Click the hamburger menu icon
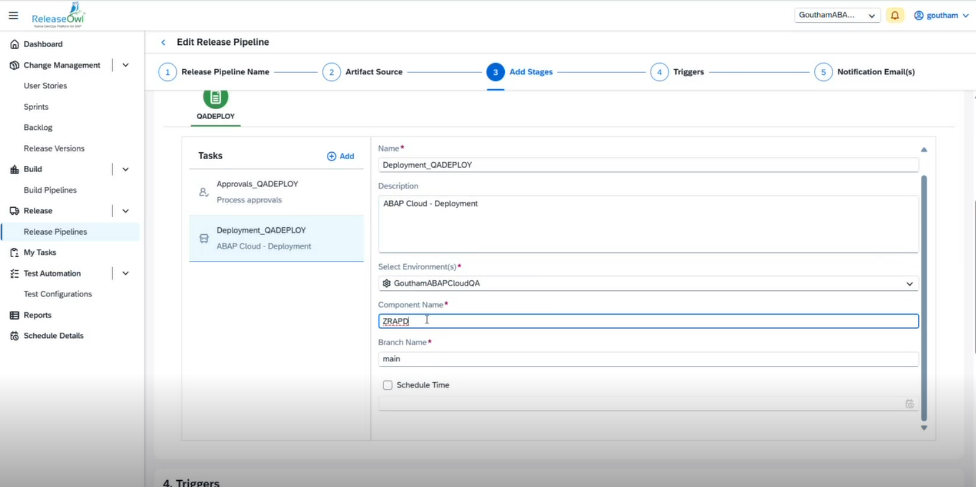The height and width of the screenshot is (487, 976). pyautogui.click(x=13, y=15)
